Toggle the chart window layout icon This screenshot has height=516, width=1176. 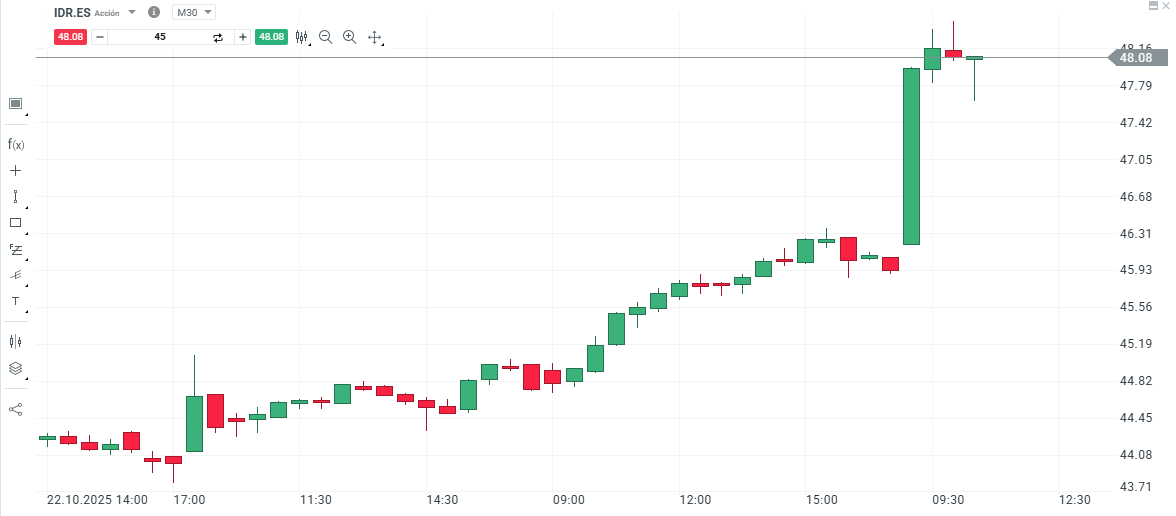[x=15, y=103]
